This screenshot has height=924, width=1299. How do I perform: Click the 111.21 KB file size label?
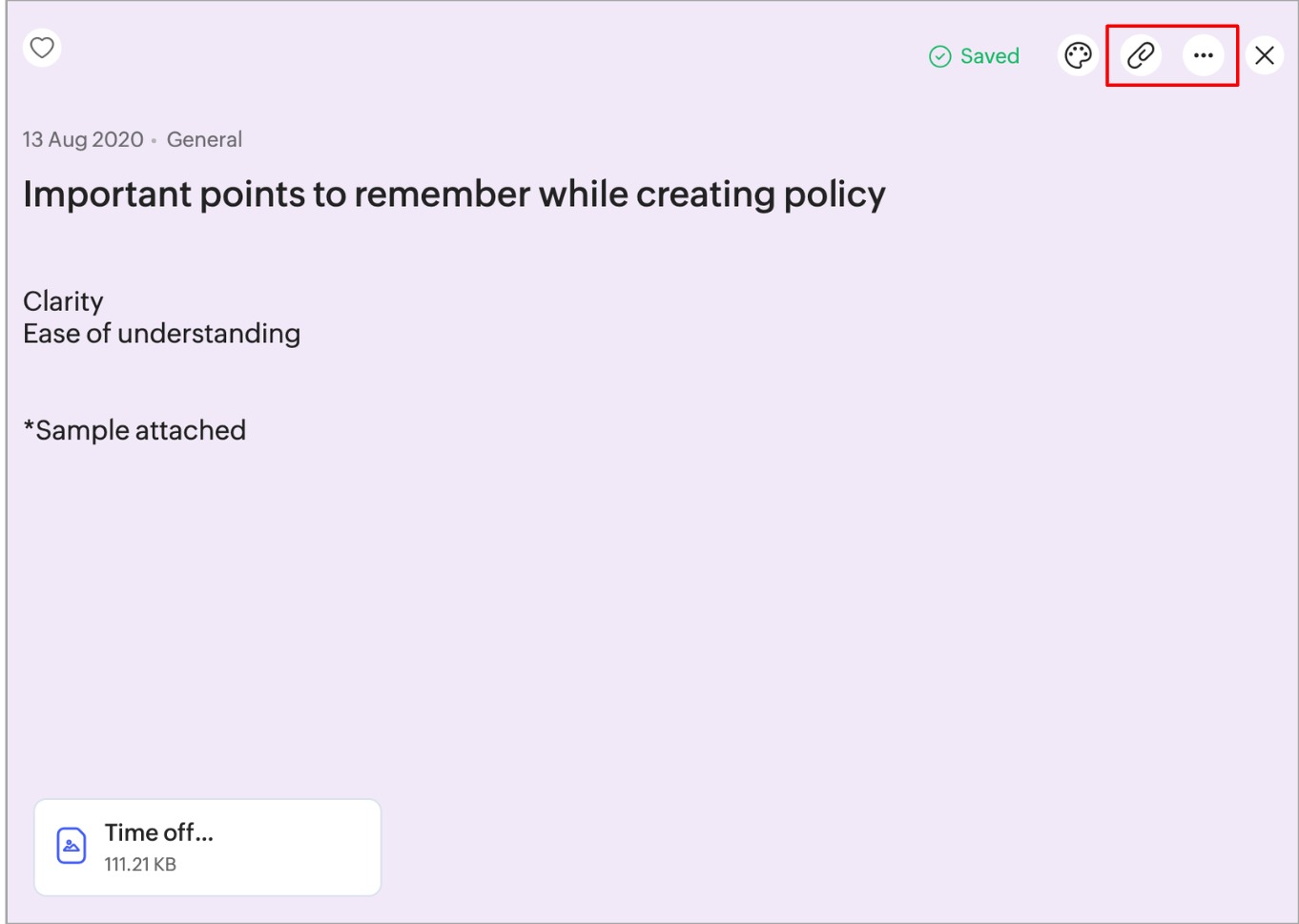pyautogui.click(x=140, y=865)
